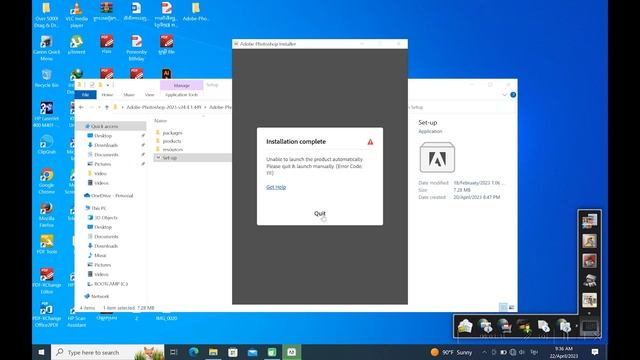This screenshot has width=640, height=360.
Task: Open the Adobe Pho... folder on desktop
Action: [196, 11]
